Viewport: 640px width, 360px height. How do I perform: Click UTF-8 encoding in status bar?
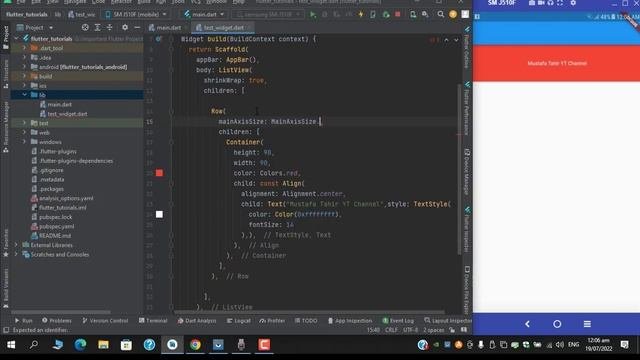tap(411, 330)
